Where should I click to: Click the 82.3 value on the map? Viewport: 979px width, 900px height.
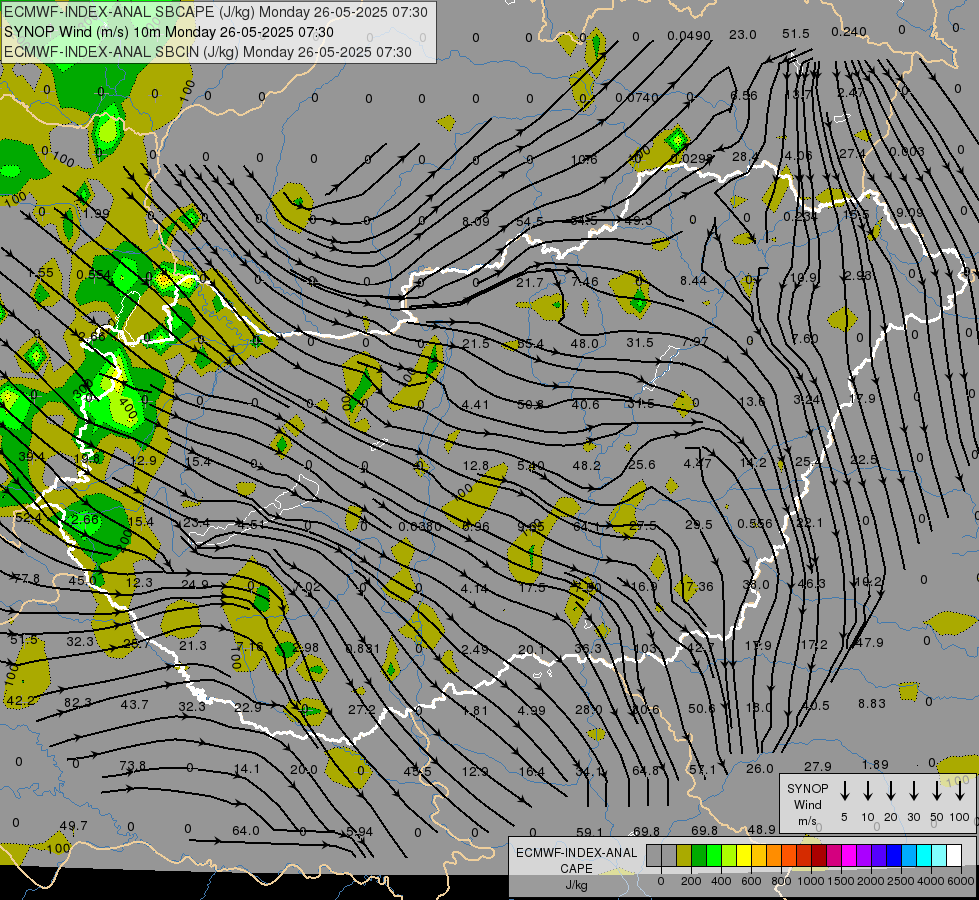click(x=77, y=703)
